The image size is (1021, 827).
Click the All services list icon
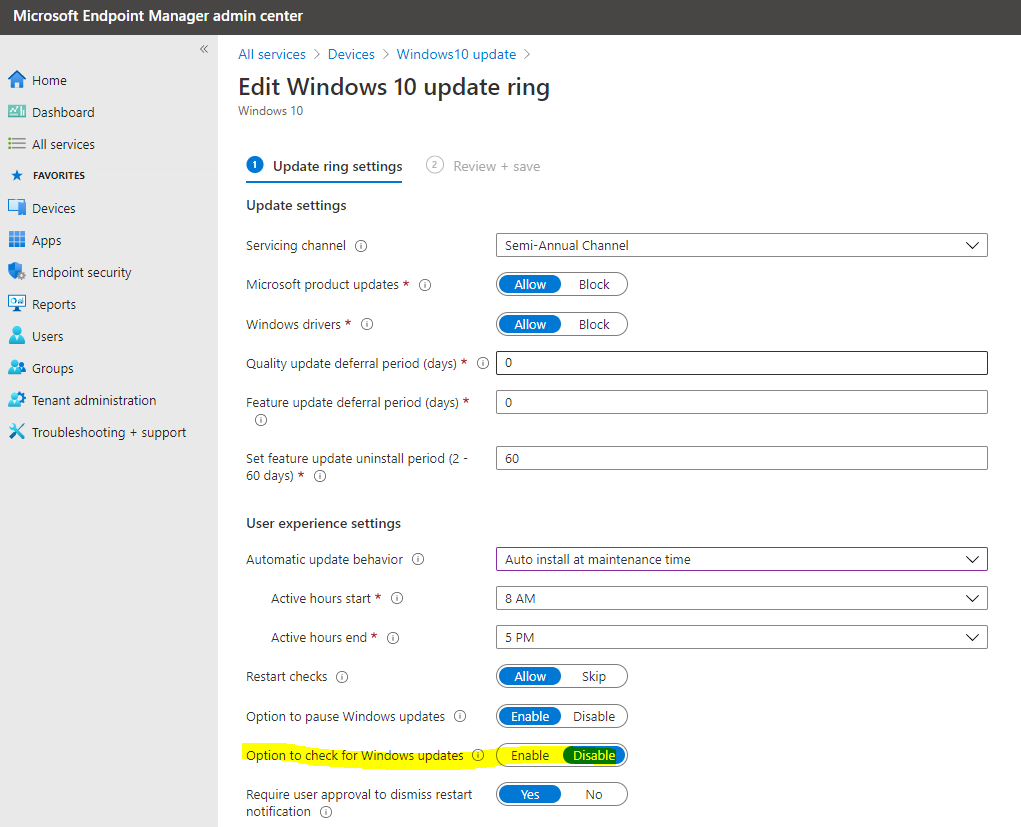(x=17, y=143)
